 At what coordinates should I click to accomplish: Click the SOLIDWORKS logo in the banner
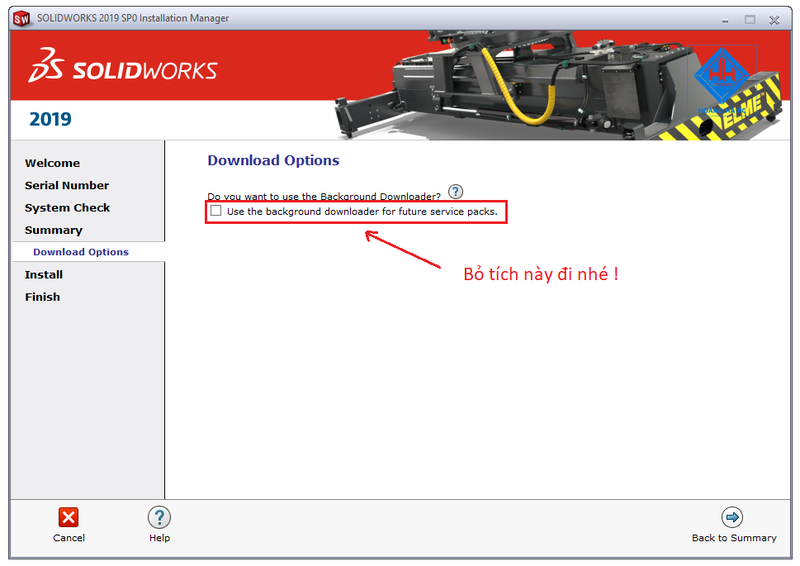coord(123,65)
